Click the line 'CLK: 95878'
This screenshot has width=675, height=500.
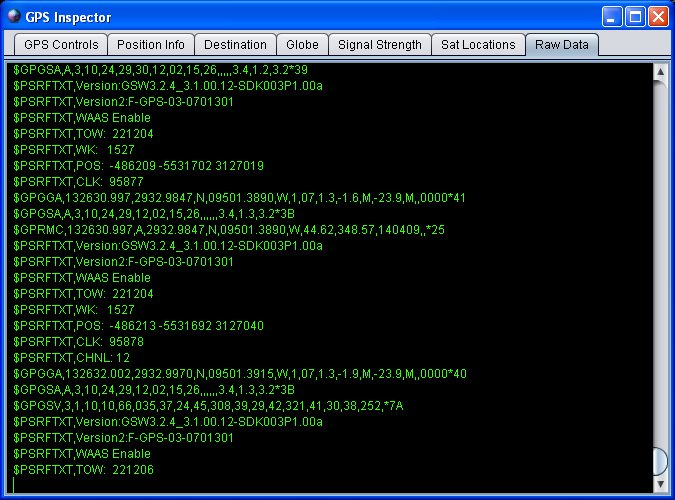click(x=78, y=342)
